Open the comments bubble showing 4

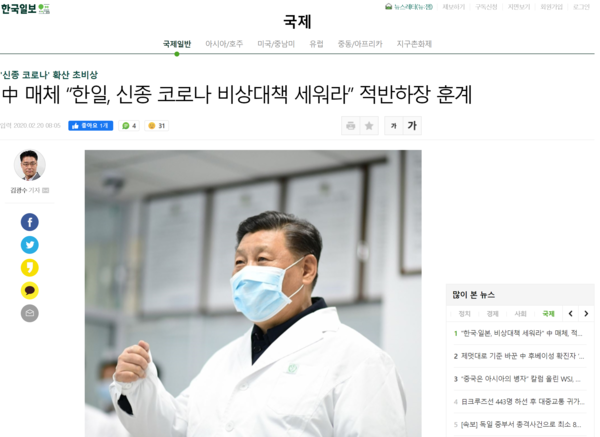coord(129,126)
